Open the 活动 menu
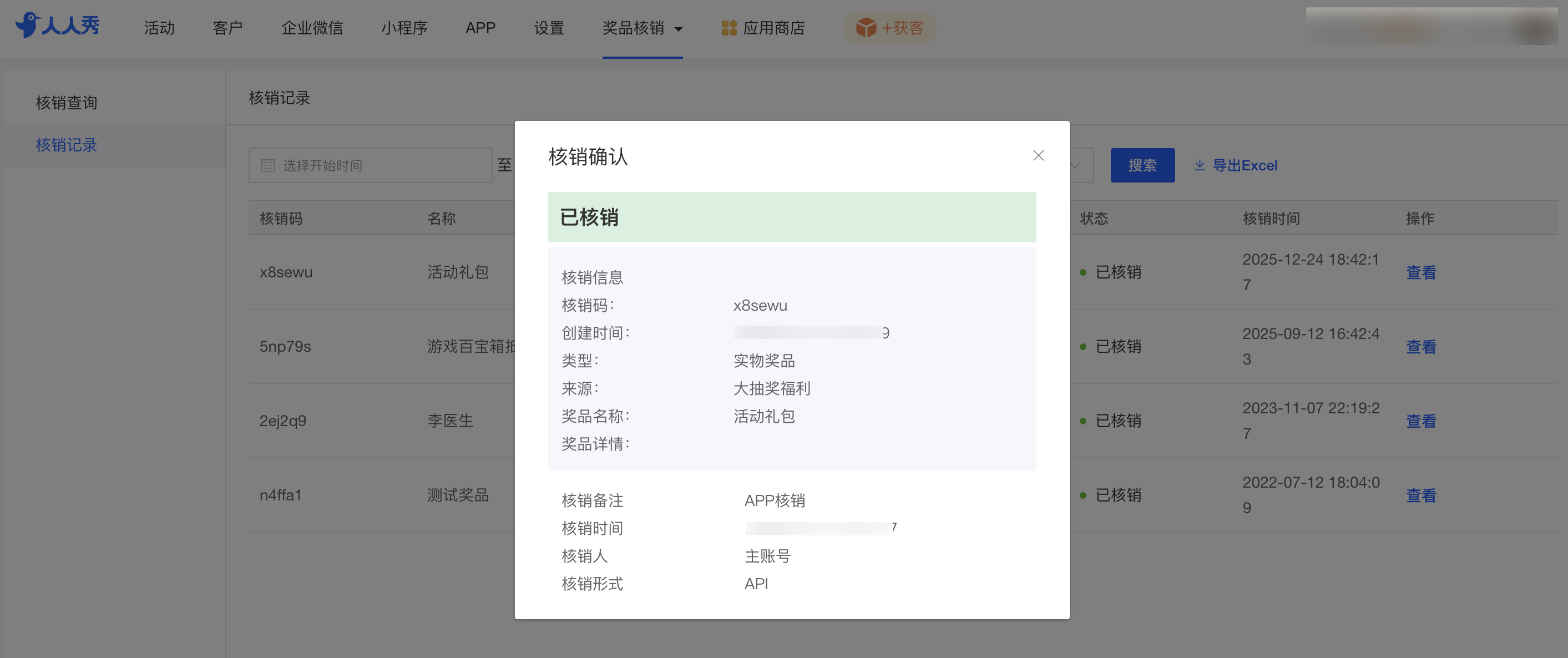1568x658 pixels. click(159, 28)
